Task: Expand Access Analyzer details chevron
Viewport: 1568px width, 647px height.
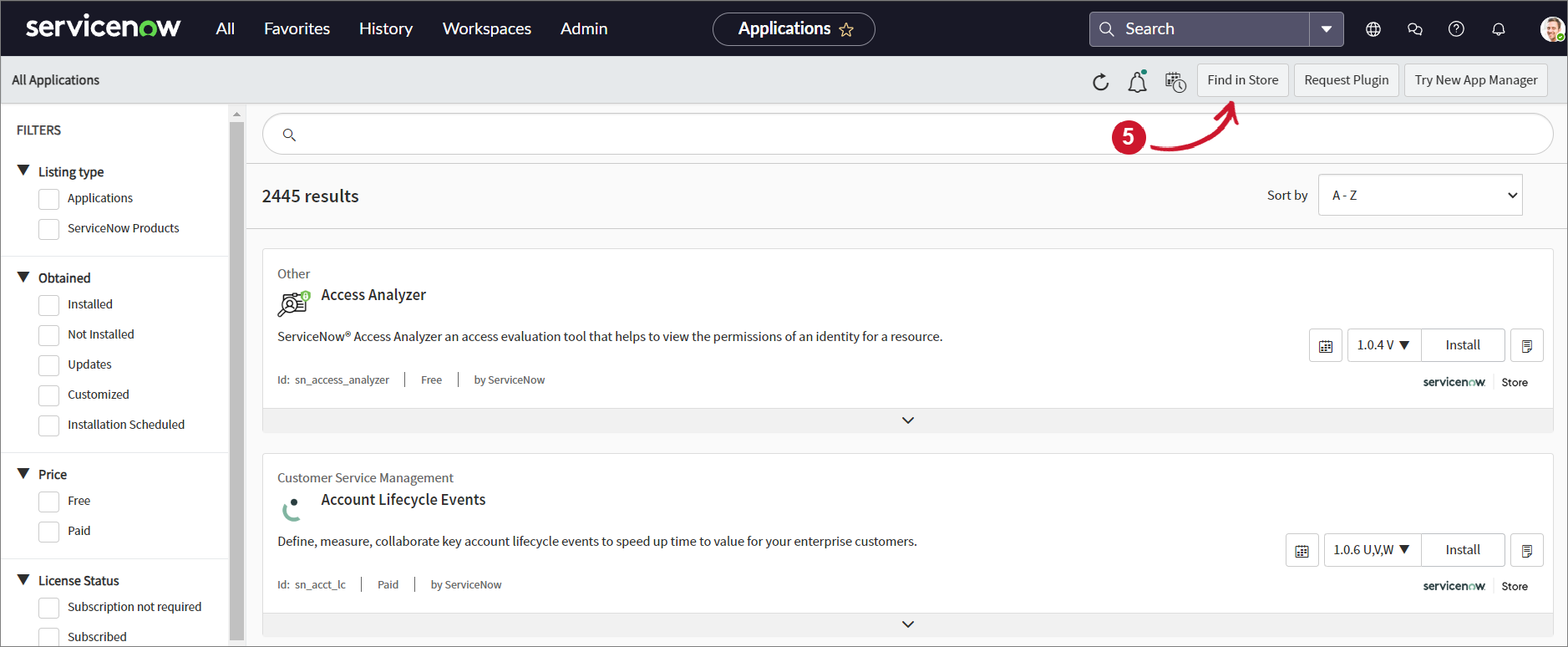Action: [908, 420]
